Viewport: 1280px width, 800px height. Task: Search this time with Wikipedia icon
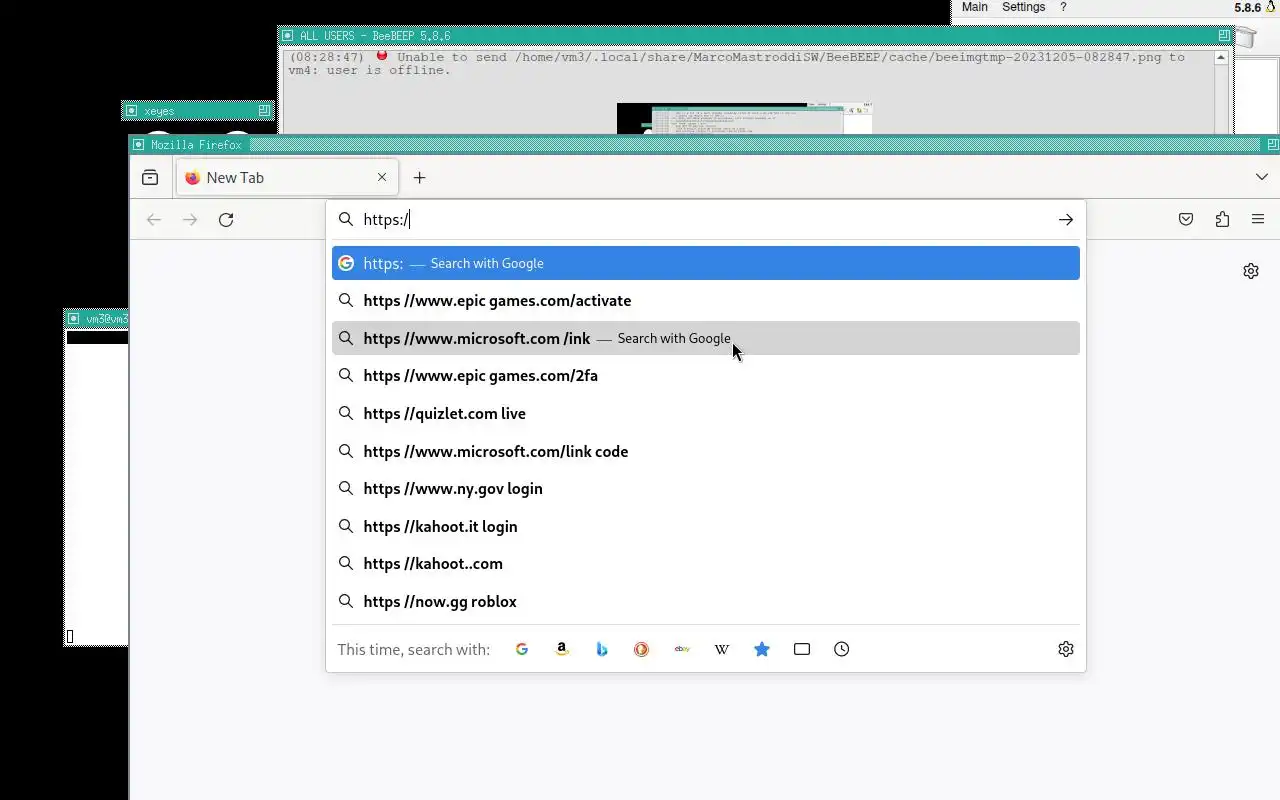(722, 649)
